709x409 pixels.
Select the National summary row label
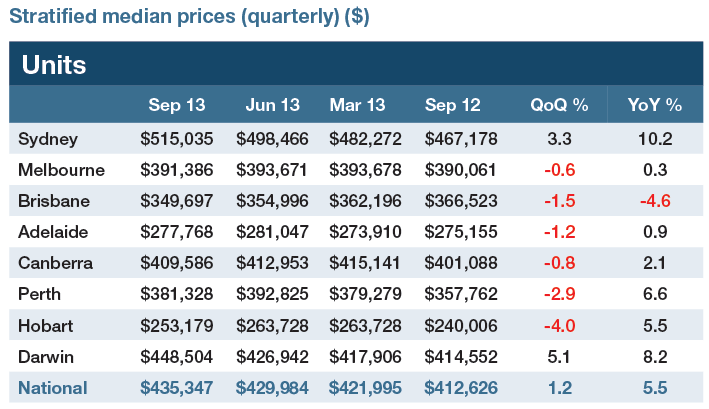point(53,388)
